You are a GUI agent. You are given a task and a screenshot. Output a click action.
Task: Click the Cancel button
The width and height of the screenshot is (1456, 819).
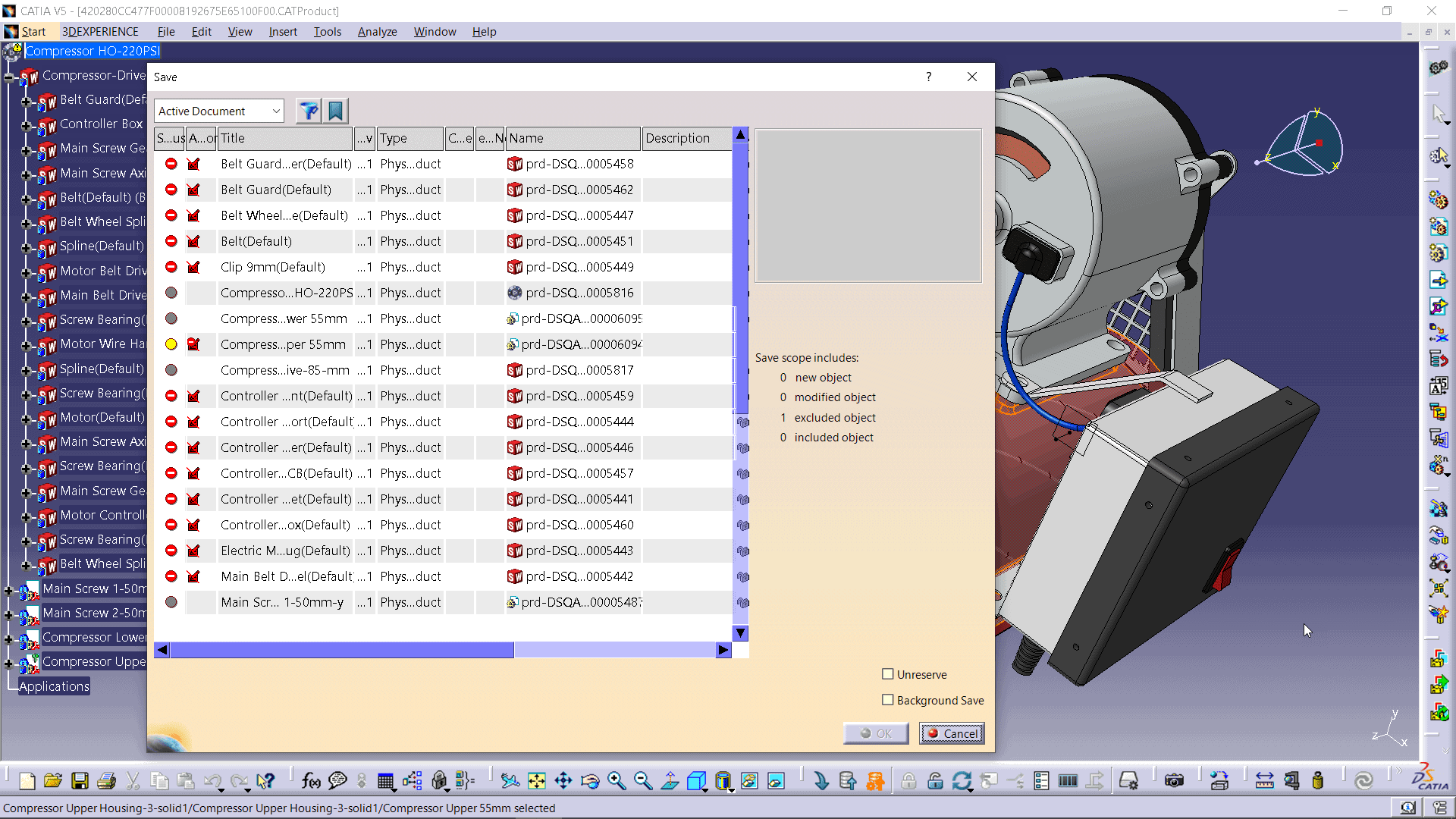pos(952,733)
